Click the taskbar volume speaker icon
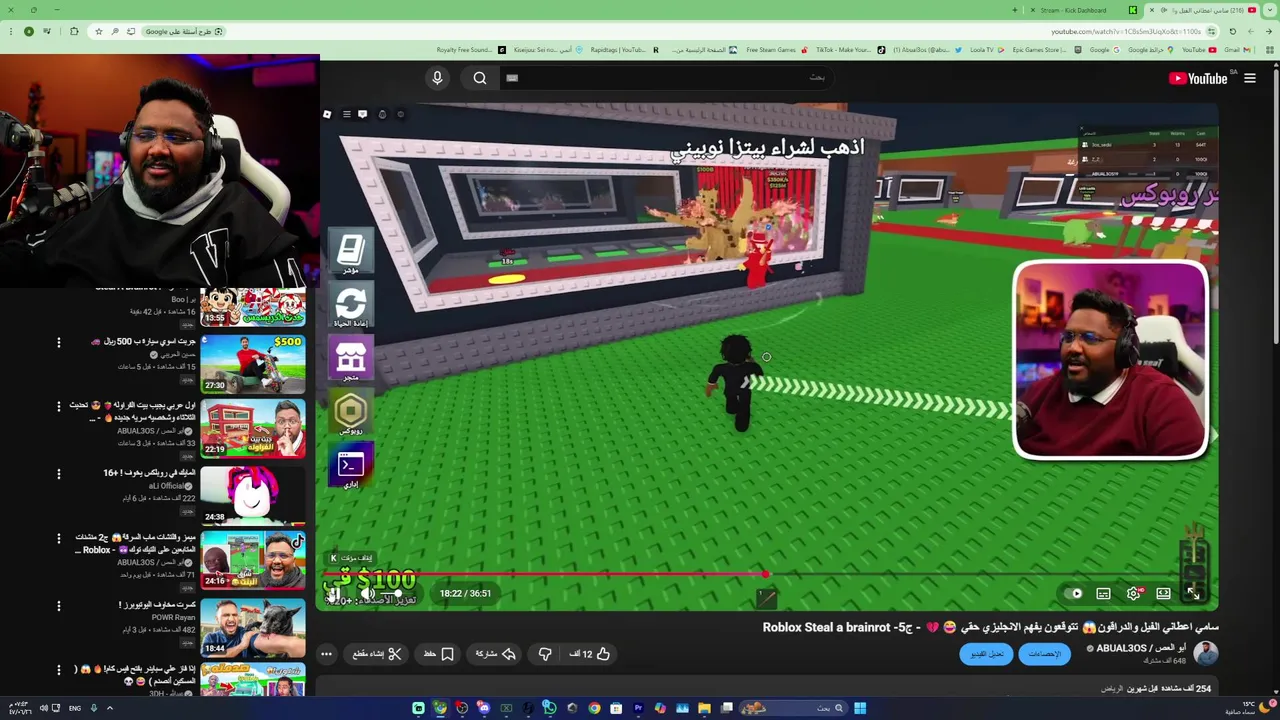The height and width of the screenshot is (720, 1280). 42,708
